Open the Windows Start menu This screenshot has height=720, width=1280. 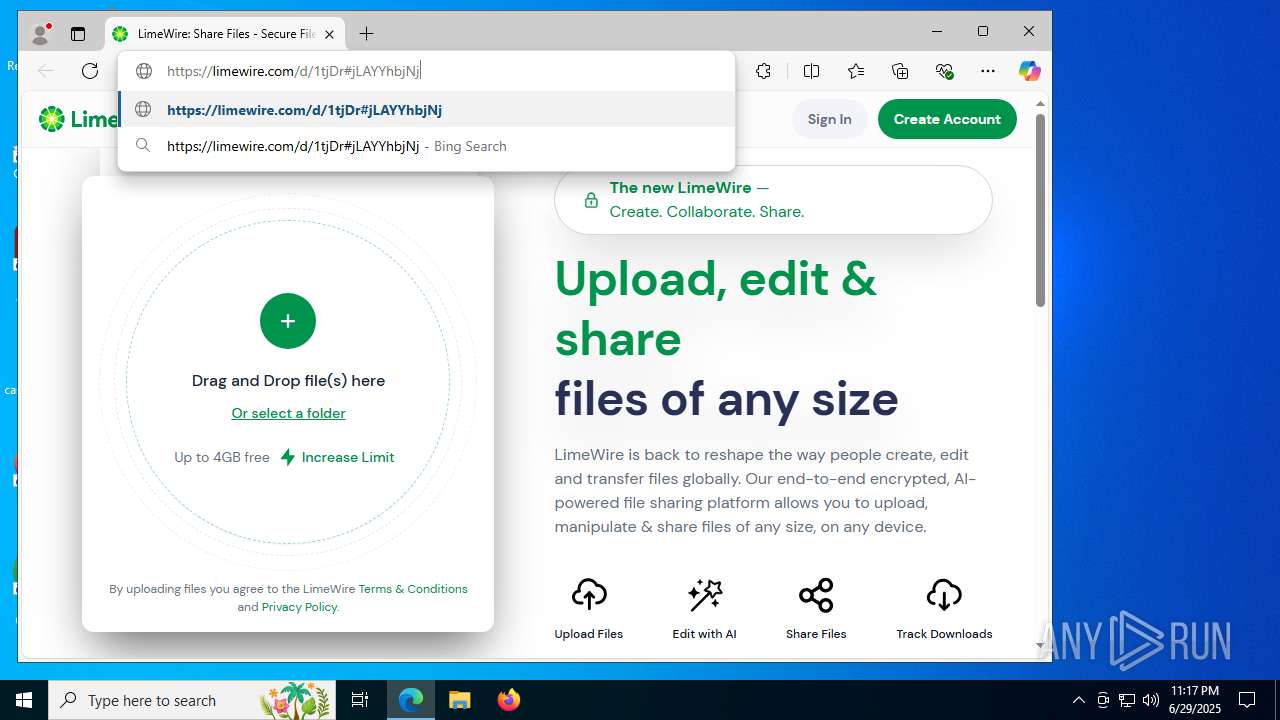pyautogui.click(x=24, y=700)
